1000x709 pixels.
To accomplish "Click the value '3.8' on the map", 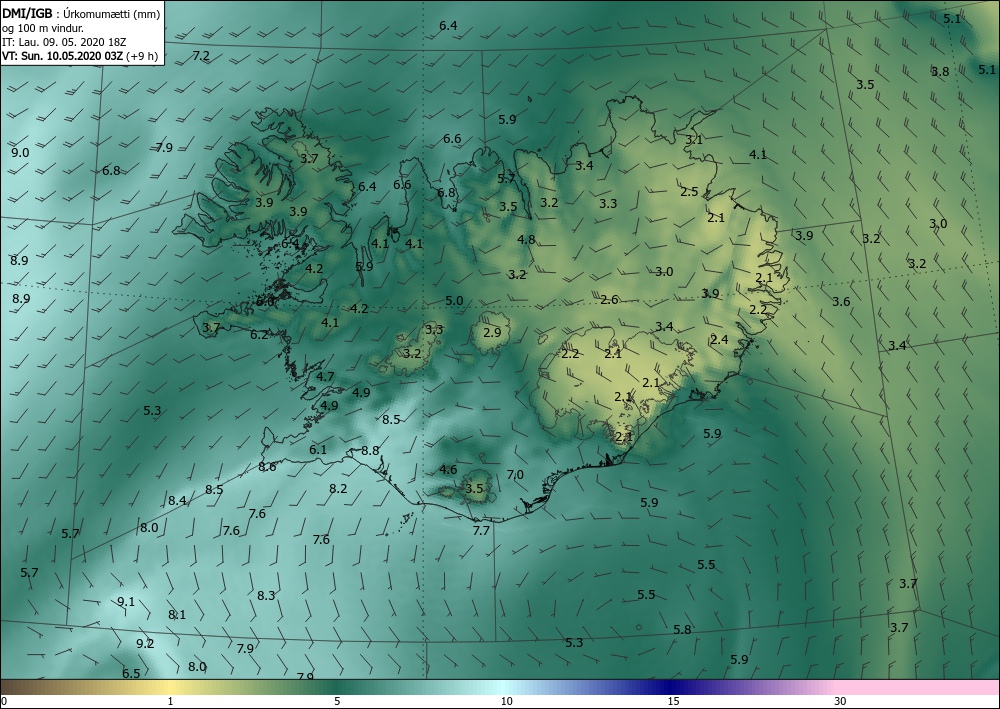I will pos(940,72).
